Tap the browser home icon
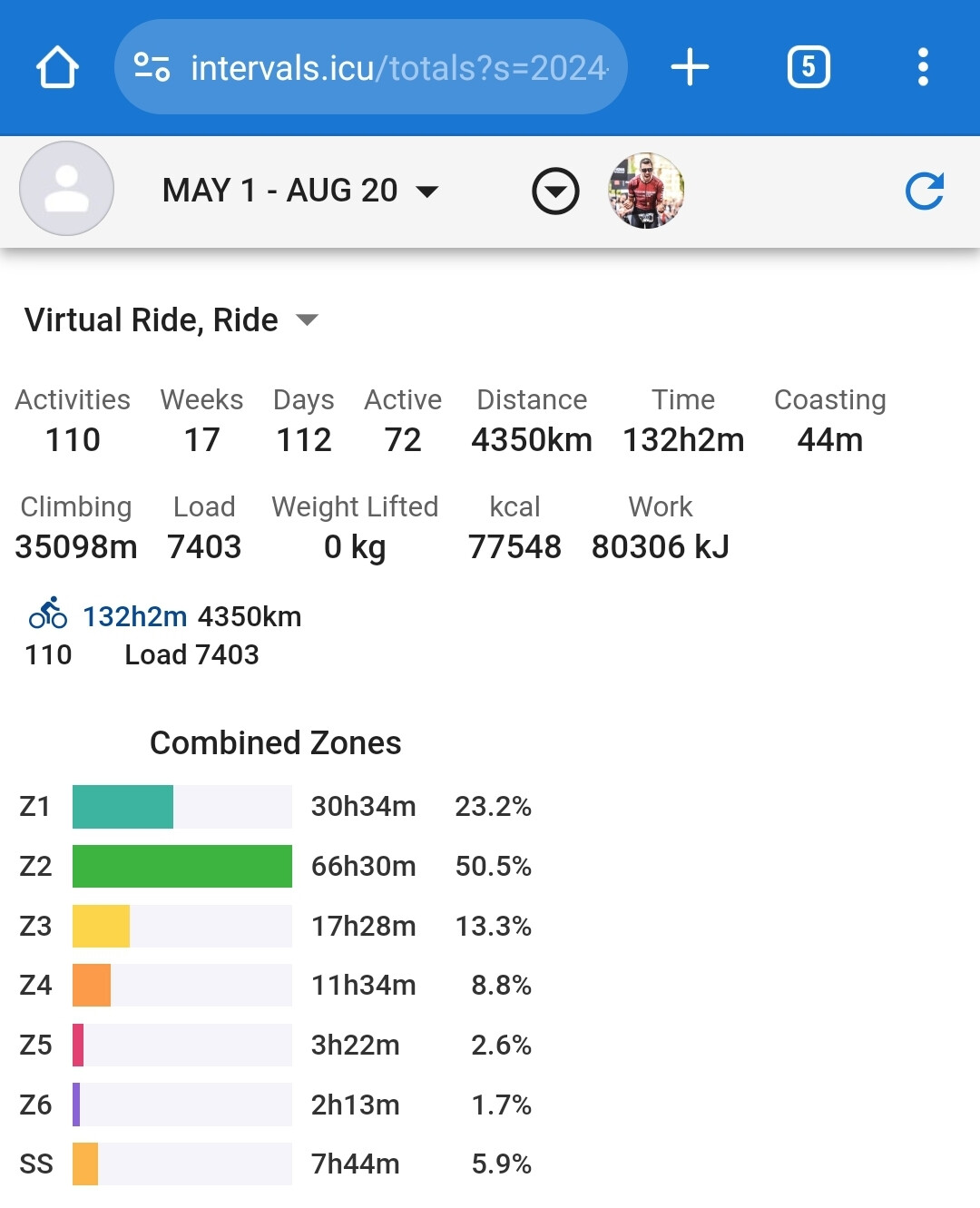The width and height of the screenshot is (980, 1208). tap(57, 67)
